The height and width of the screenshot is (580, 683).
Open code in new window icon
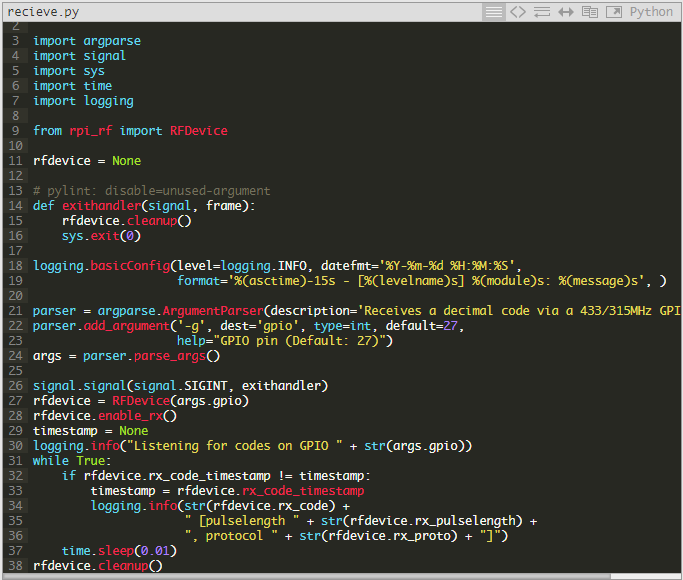[614, 12]
